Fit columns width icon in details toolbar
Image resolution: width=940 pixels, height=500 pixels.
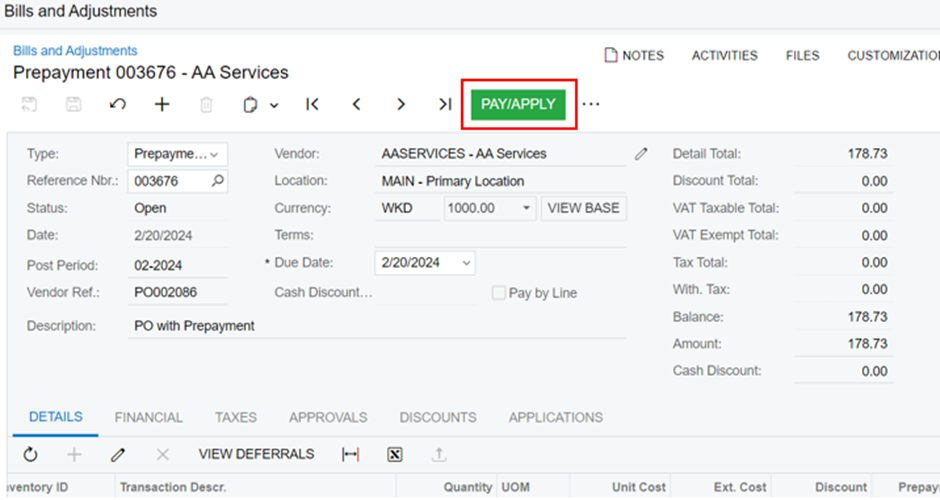[x=350, y=455]
